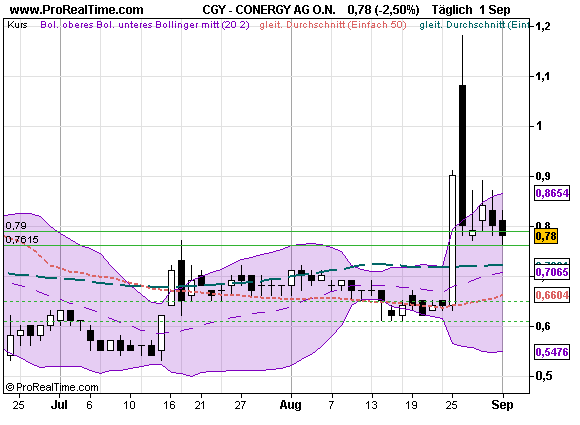The width and height of the screenshot is (580, 425).
Task: Click the Täglich timeframe label
Action: (452, 10)
